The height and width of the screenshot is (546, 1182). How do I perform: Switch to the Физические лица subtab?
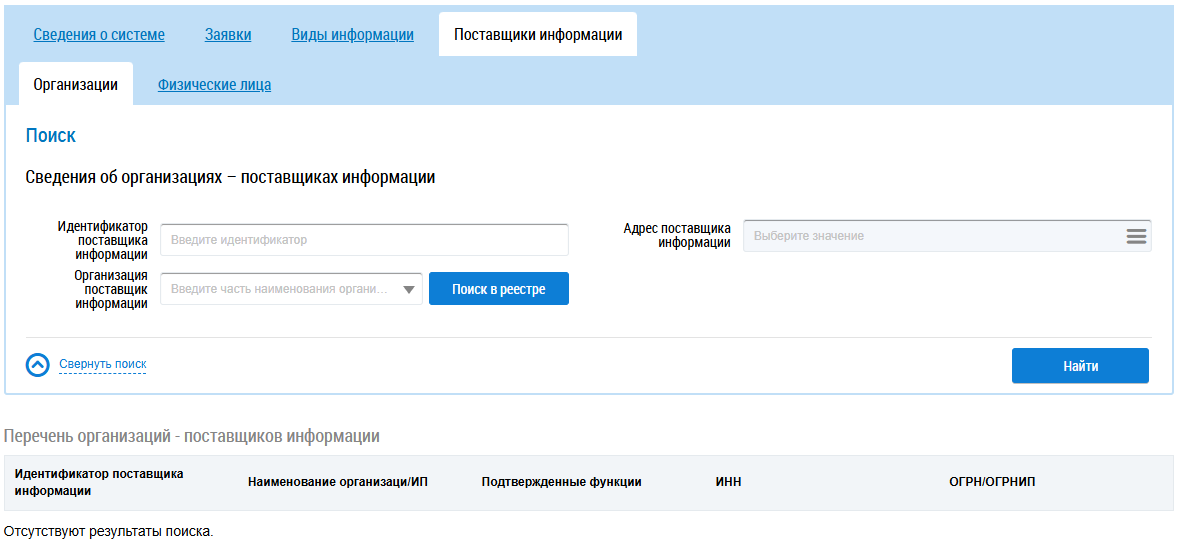point(214,85)
